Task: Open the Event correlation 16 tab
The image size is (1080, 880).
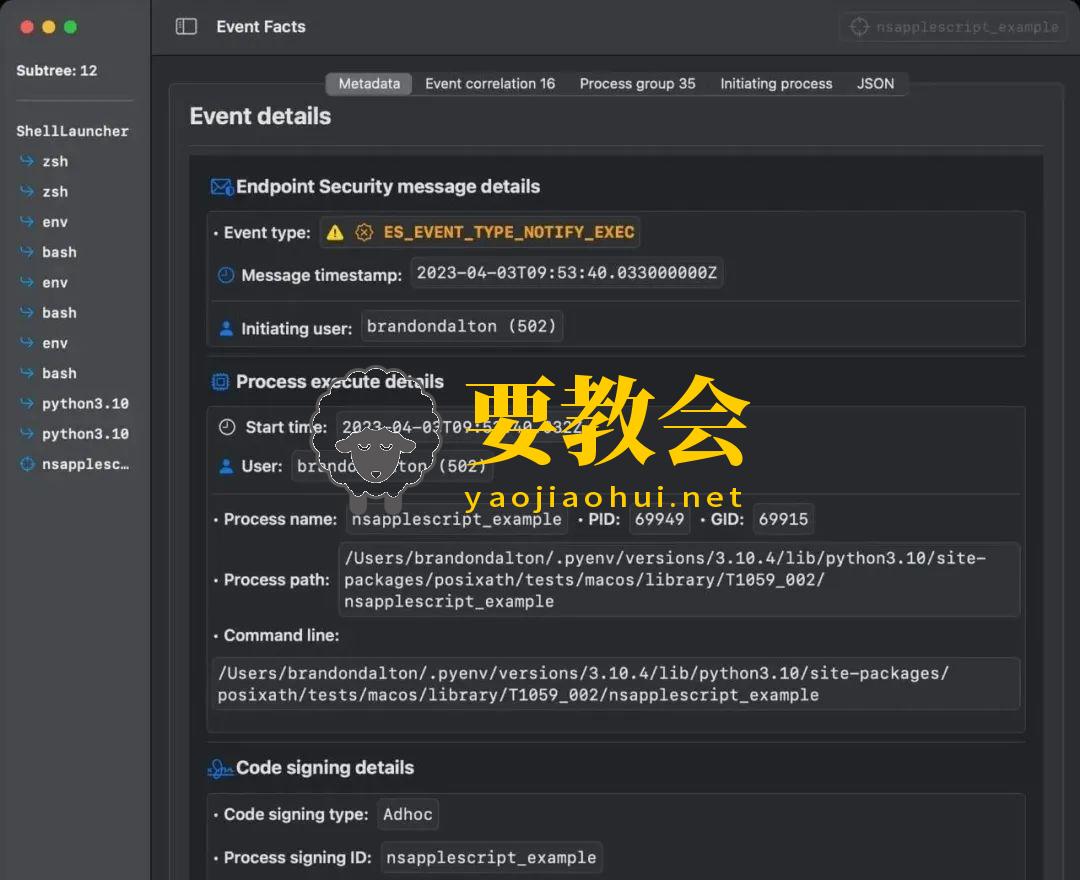Action: 490,84
